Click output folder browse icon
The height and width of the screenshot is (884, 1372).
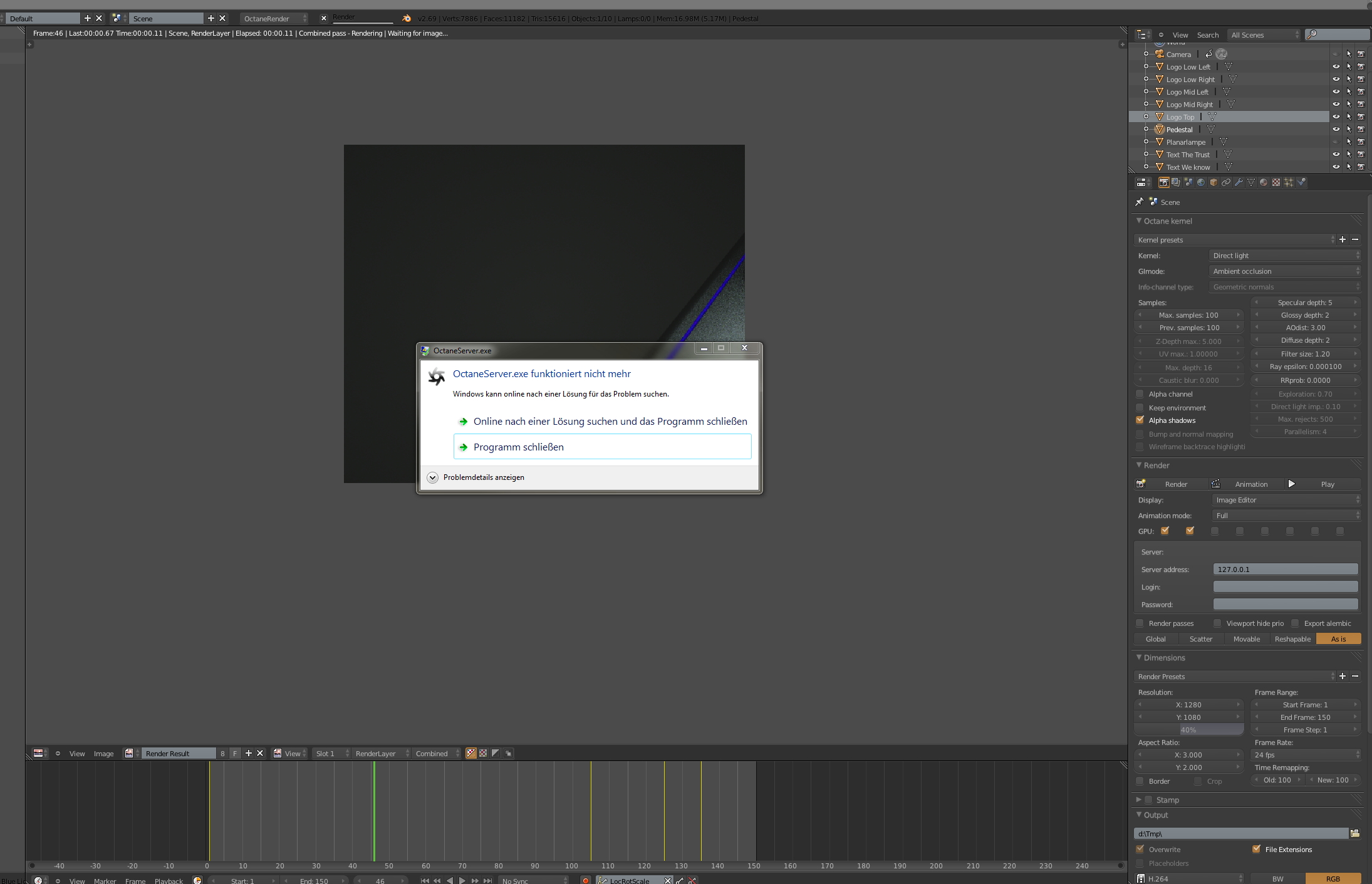coord(1354,833)
